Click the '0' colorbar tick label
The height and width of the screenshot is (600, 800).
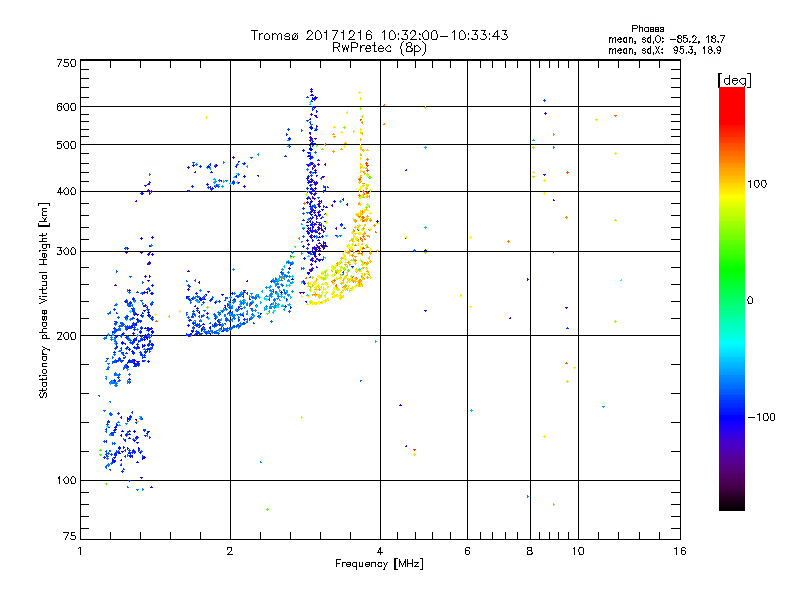pyautogui.click(x=750, y=301)
